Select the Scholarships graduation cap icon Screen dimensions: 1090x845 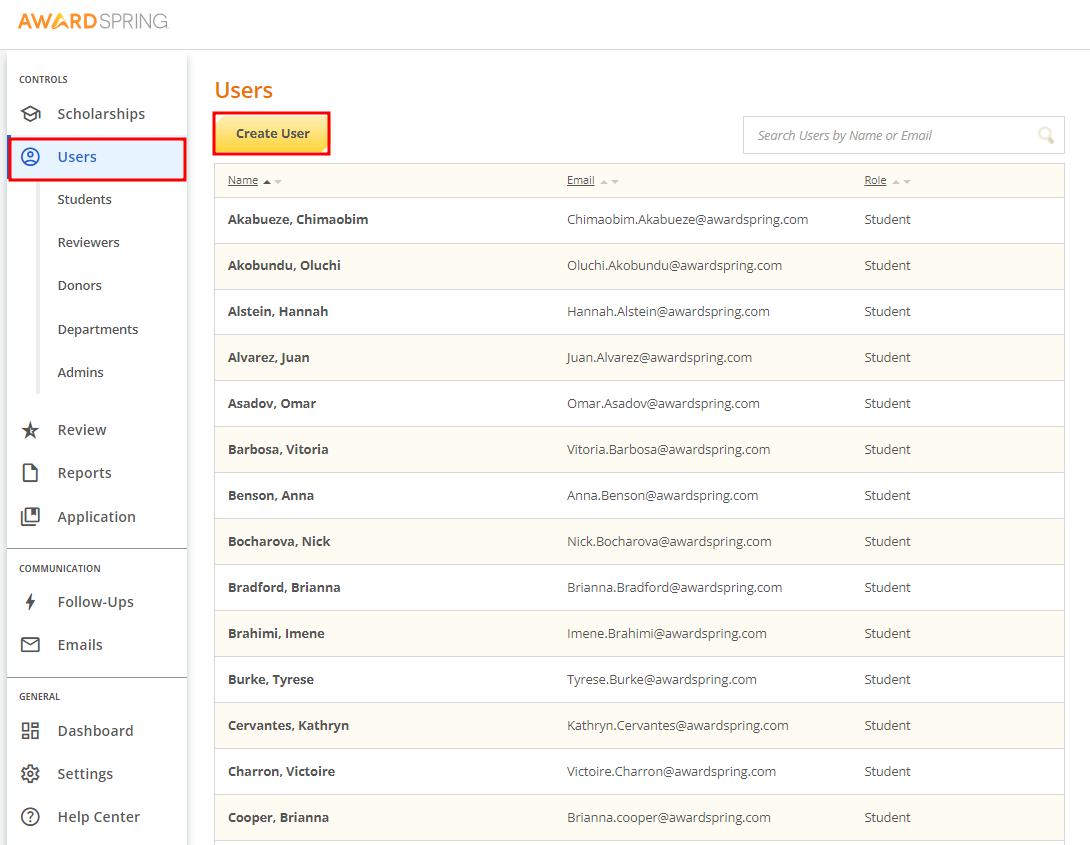click(x=30, y=113)
